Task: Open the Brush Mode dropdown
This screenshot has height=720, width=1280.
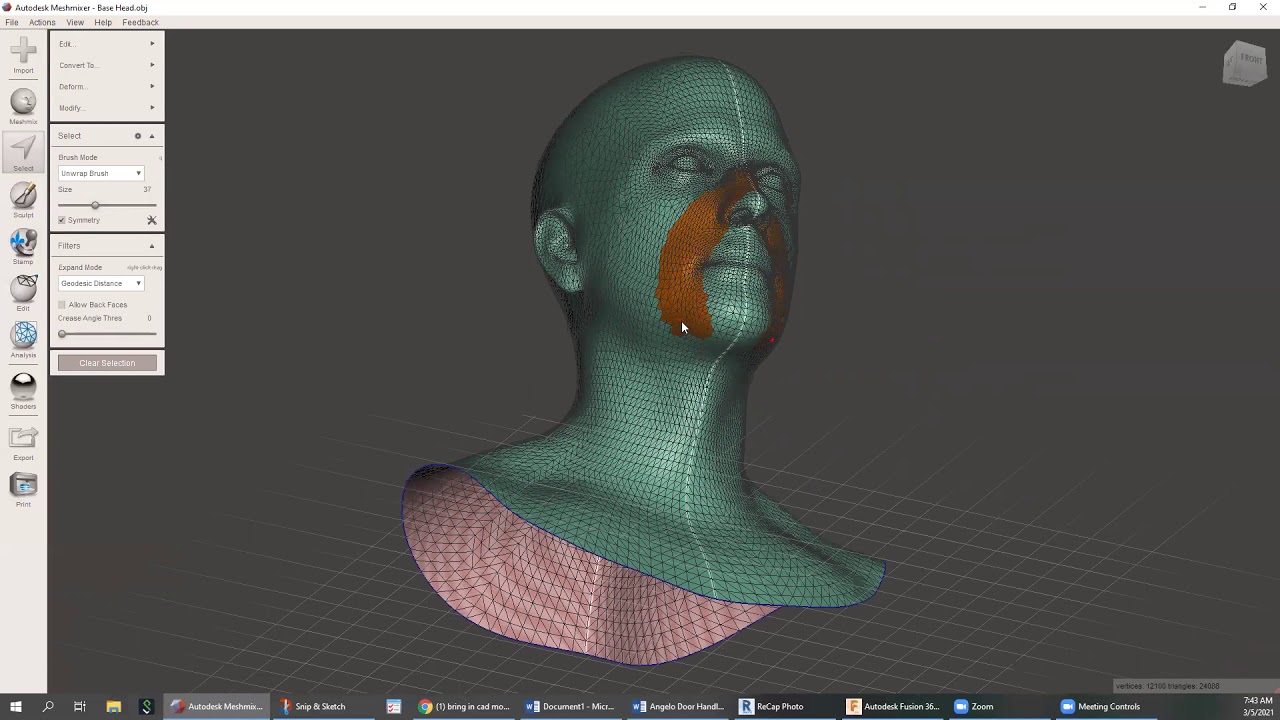Action: coord(101,174)
